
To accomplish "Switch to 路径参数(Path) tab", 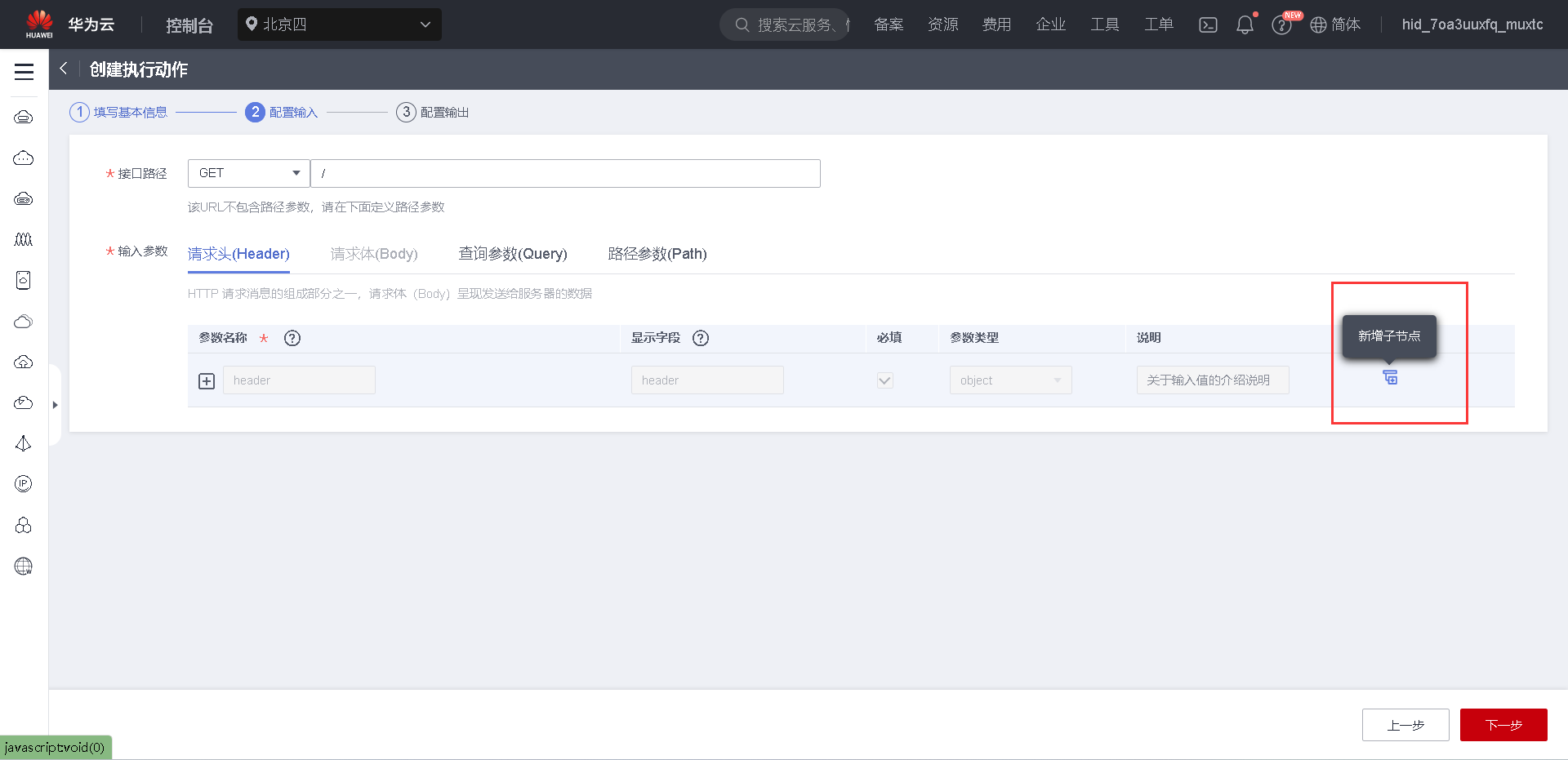I will pos(657,254).
